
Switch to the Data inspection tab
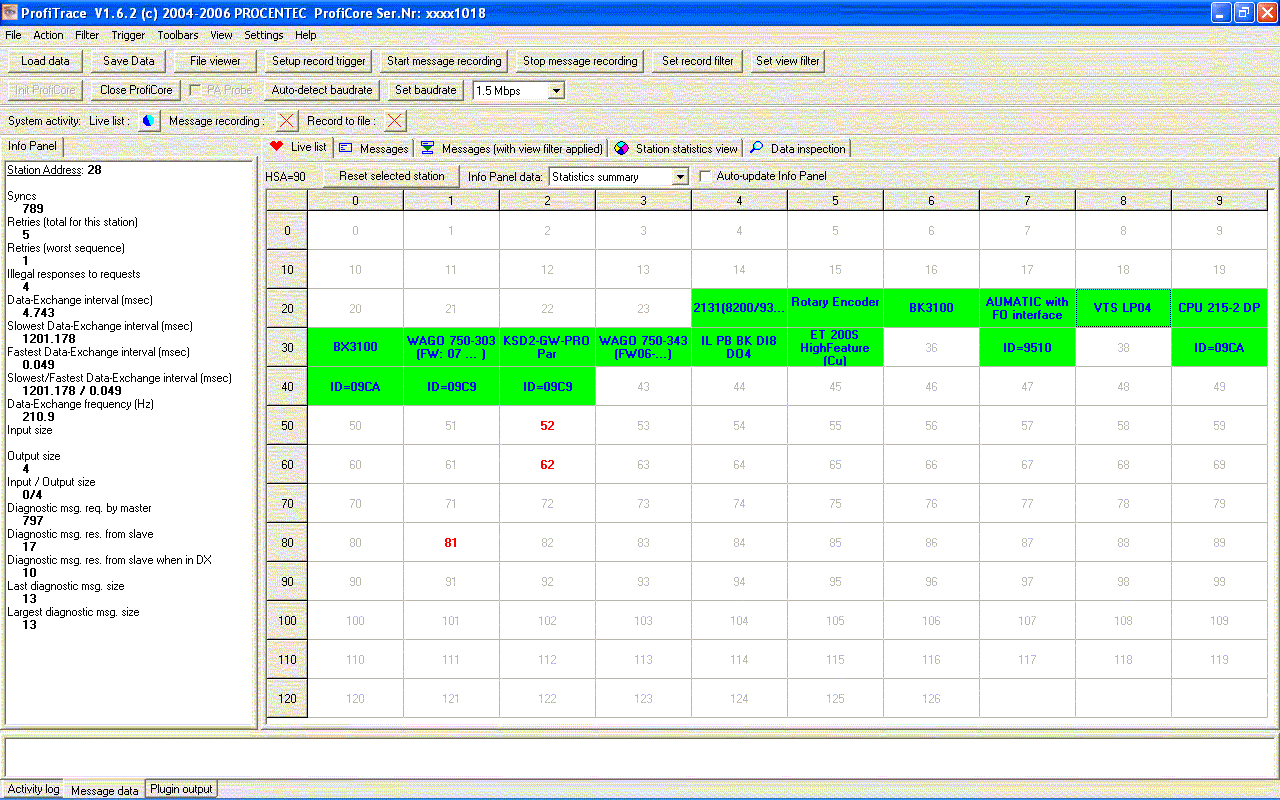(798, 148)
